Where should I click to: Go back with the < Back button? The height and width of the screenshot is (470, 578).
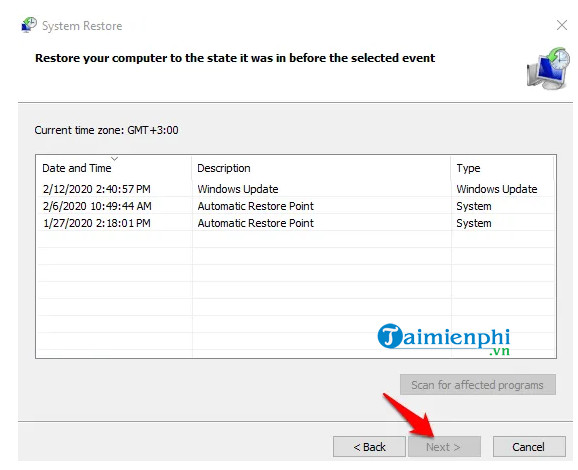369,447
